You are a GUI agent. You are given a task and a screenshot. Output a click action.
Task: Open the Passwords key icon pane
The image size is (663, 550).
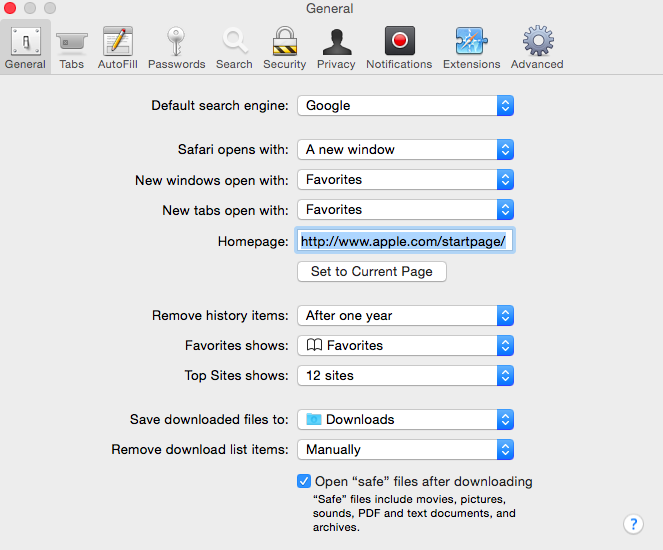[x=176, y=47]
